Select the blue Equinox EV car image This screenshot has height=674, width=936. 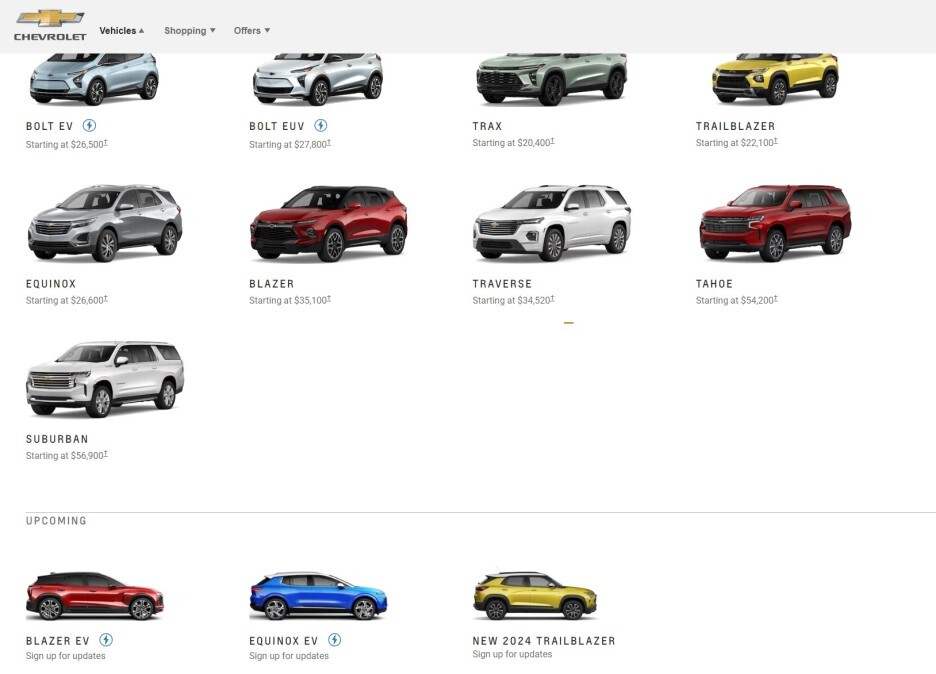[318, 596]
